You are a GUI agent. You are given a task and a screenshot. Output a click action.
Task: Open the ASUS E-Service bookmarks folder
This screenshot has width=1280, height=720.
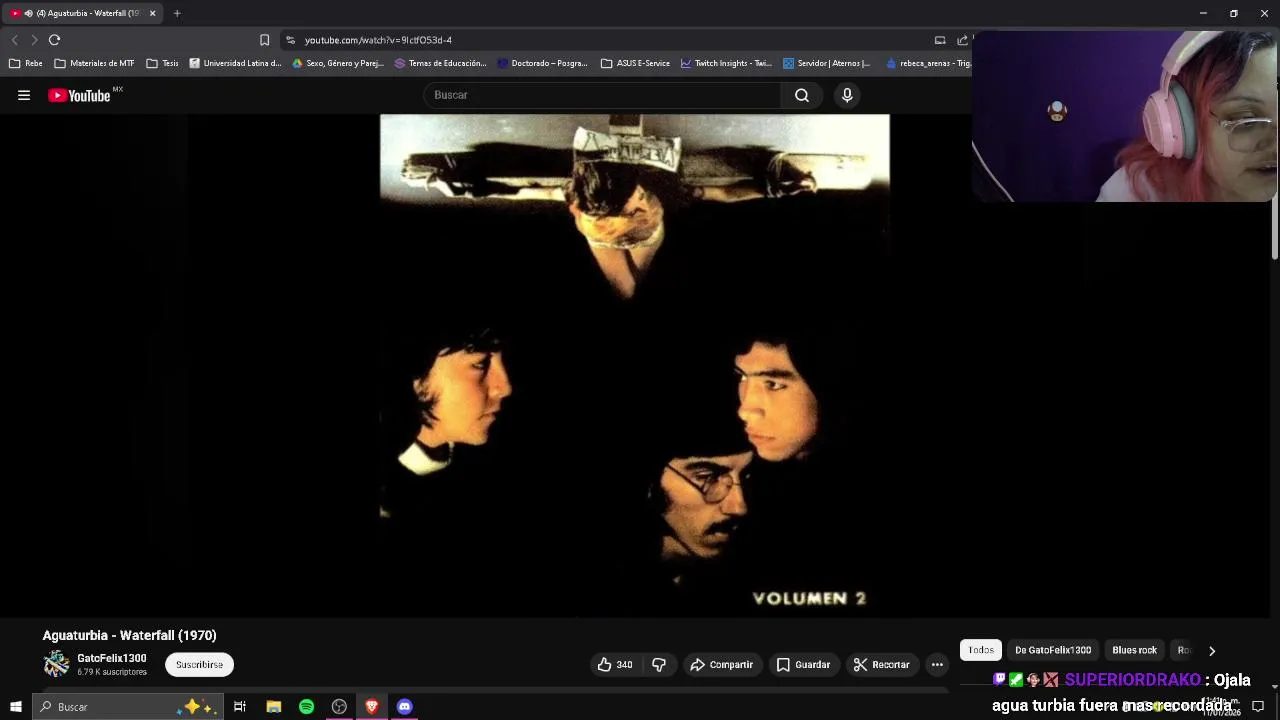(635, 63)
